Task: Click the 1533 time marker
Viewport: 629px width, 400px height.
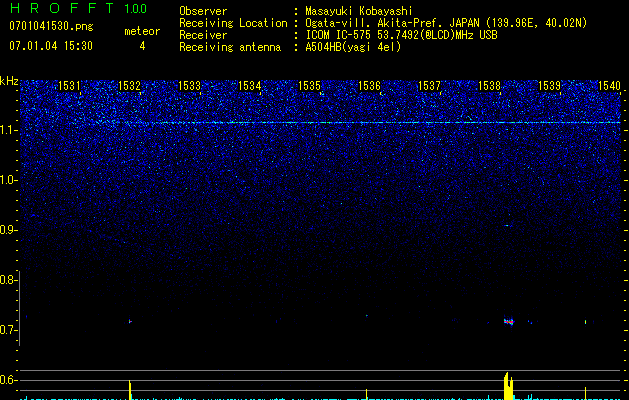Action: point(189,85)
